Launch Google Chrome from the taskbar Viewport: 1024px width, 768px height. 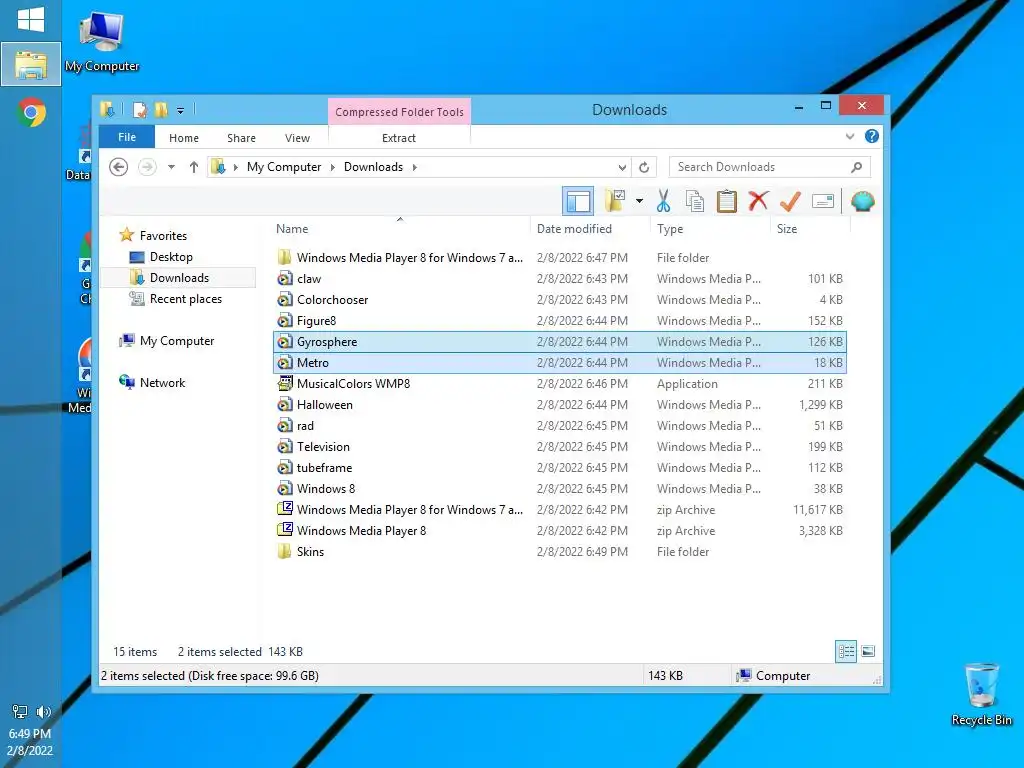31,112
